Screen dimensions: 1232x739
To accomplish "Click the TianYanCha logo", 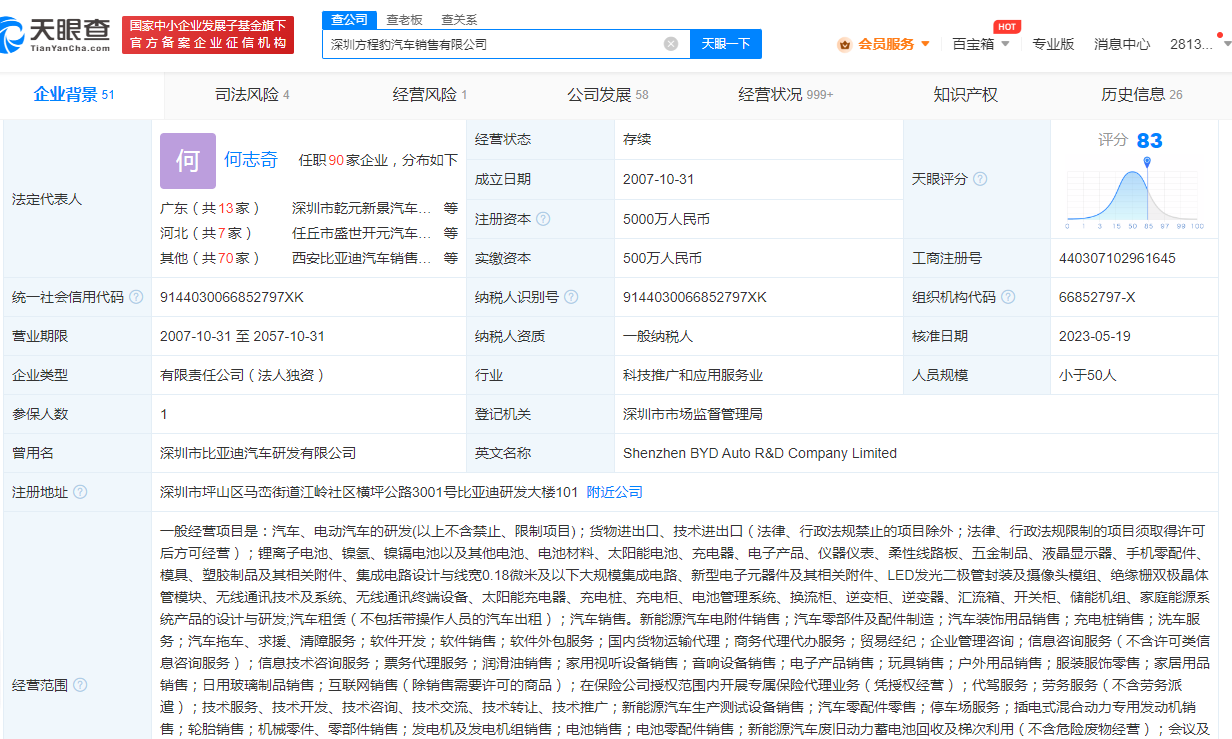I will [56, 34].
